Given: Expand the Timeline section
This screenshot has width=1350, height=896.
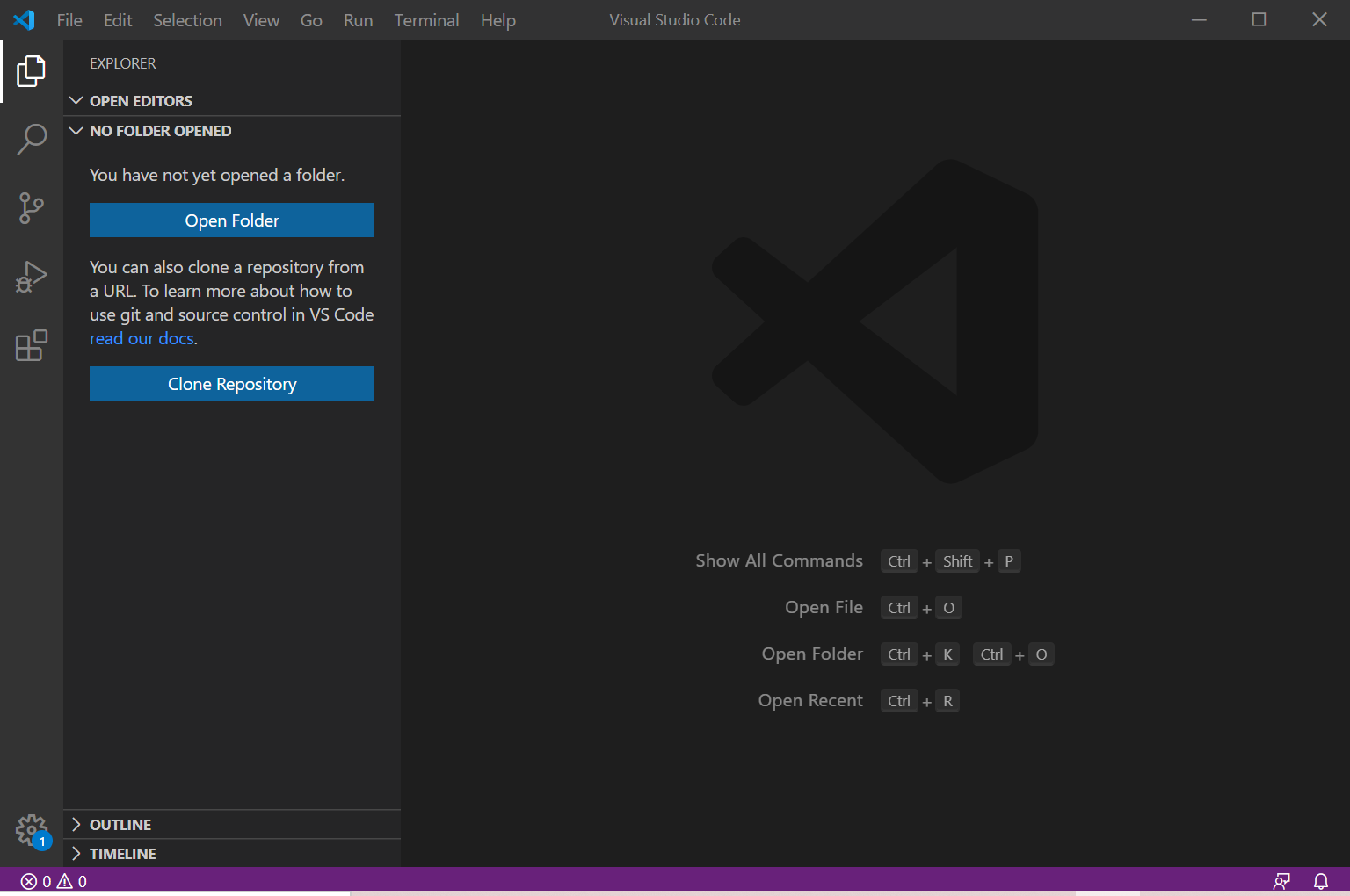Looking at the screenshot, I should (232, 854).
